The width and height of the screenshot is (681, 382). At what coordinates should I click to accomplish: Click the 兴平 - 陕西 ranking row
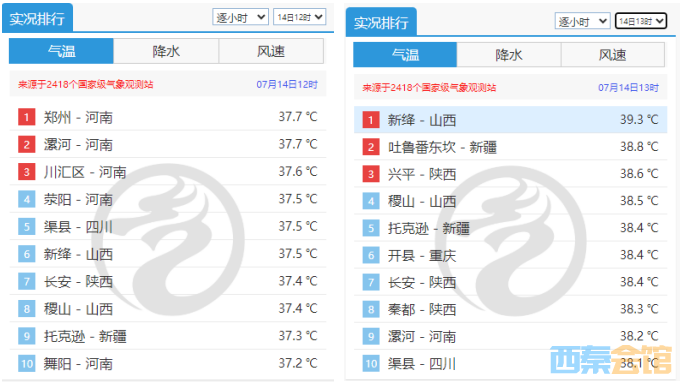pyautogui.click(x=510, y=174)
